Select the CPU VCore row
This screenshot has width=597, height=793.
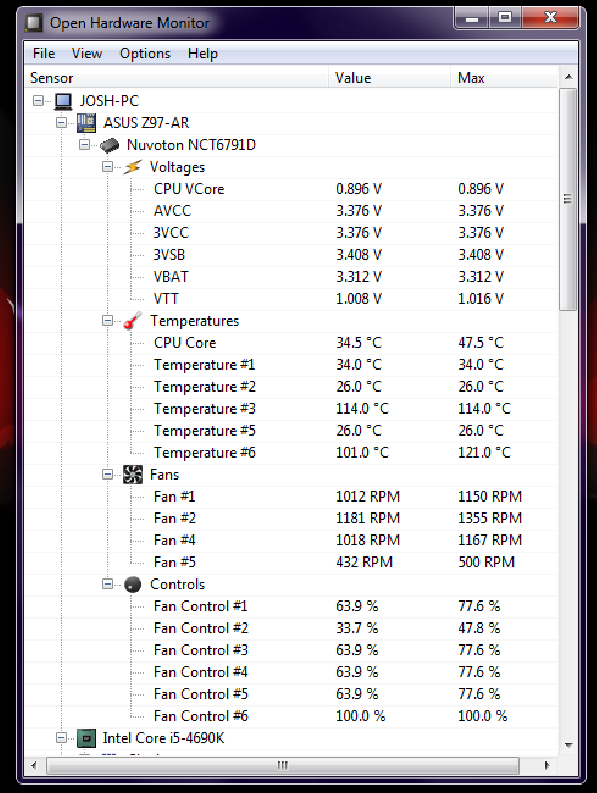tap(292, 189)
